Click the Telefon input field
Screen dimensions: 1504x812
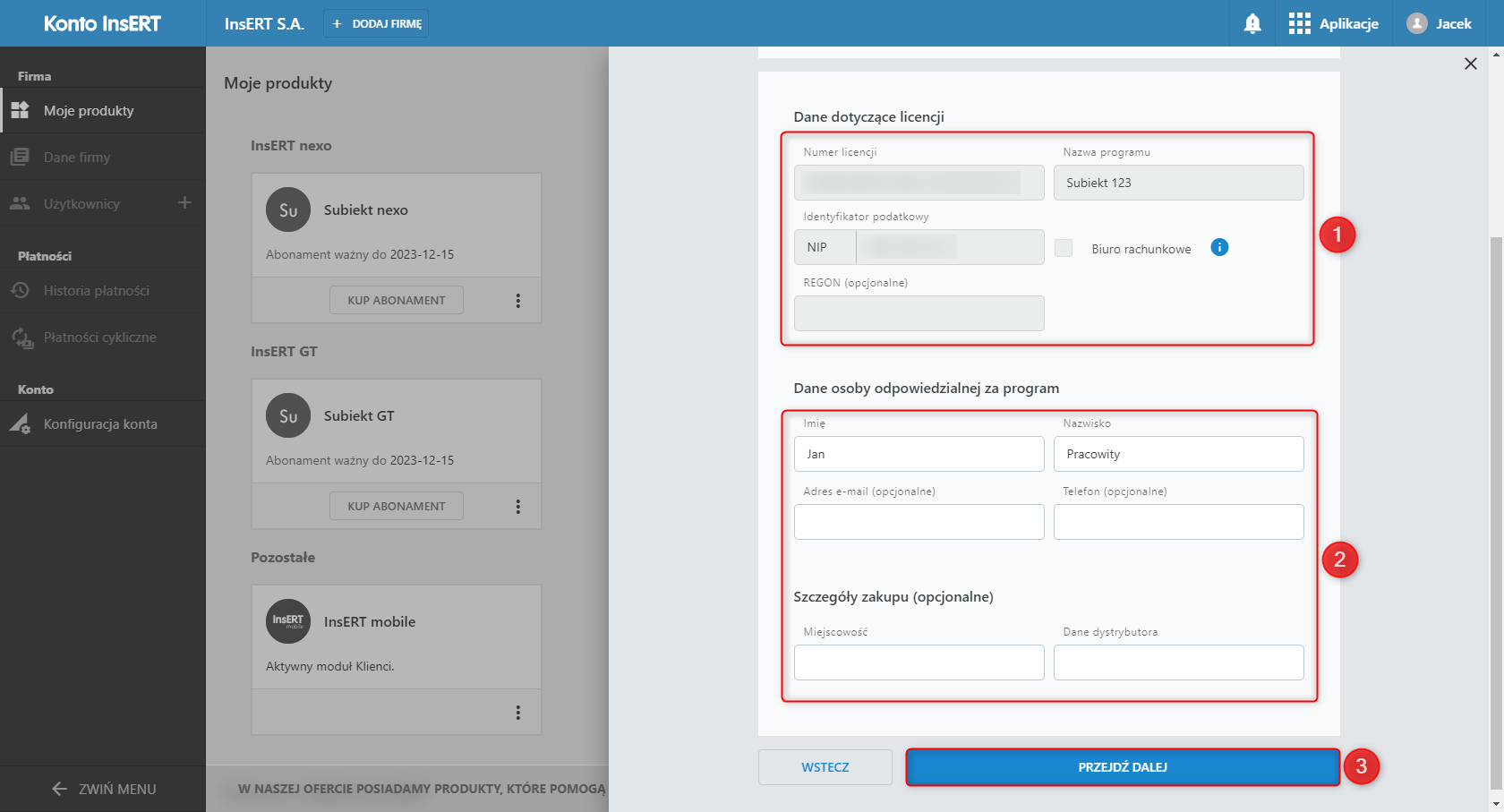pos(1178,522)
